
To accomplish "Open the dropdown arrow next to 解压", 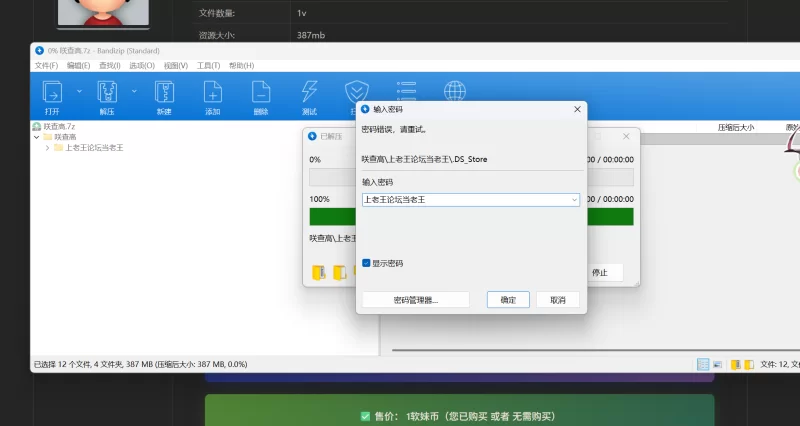I will [x=134, y=91].
